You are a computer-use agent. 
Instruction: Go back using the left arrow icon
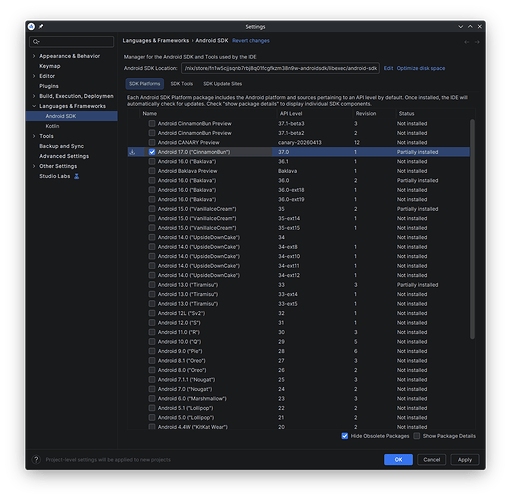(x=467, y=42)
